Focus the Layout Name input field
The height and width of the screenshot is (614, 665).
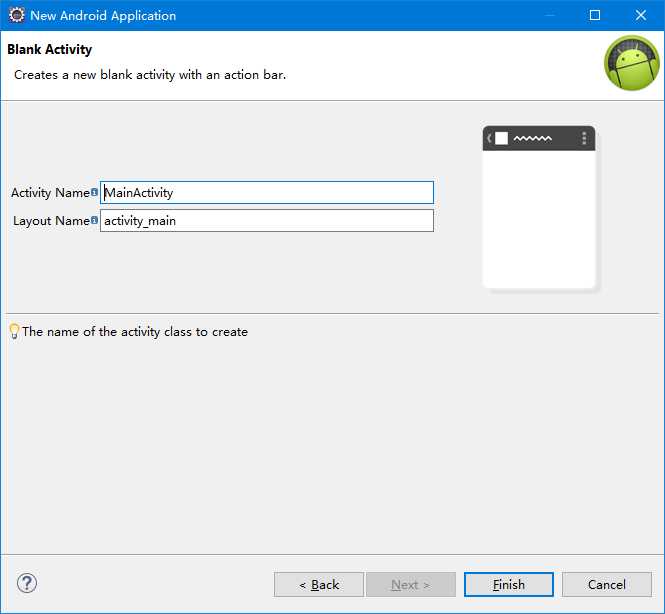tap(267, 220)
